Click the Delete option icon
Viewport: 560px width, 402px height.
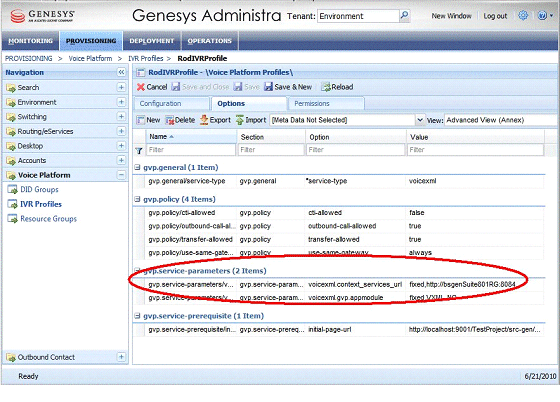[169, 120]
